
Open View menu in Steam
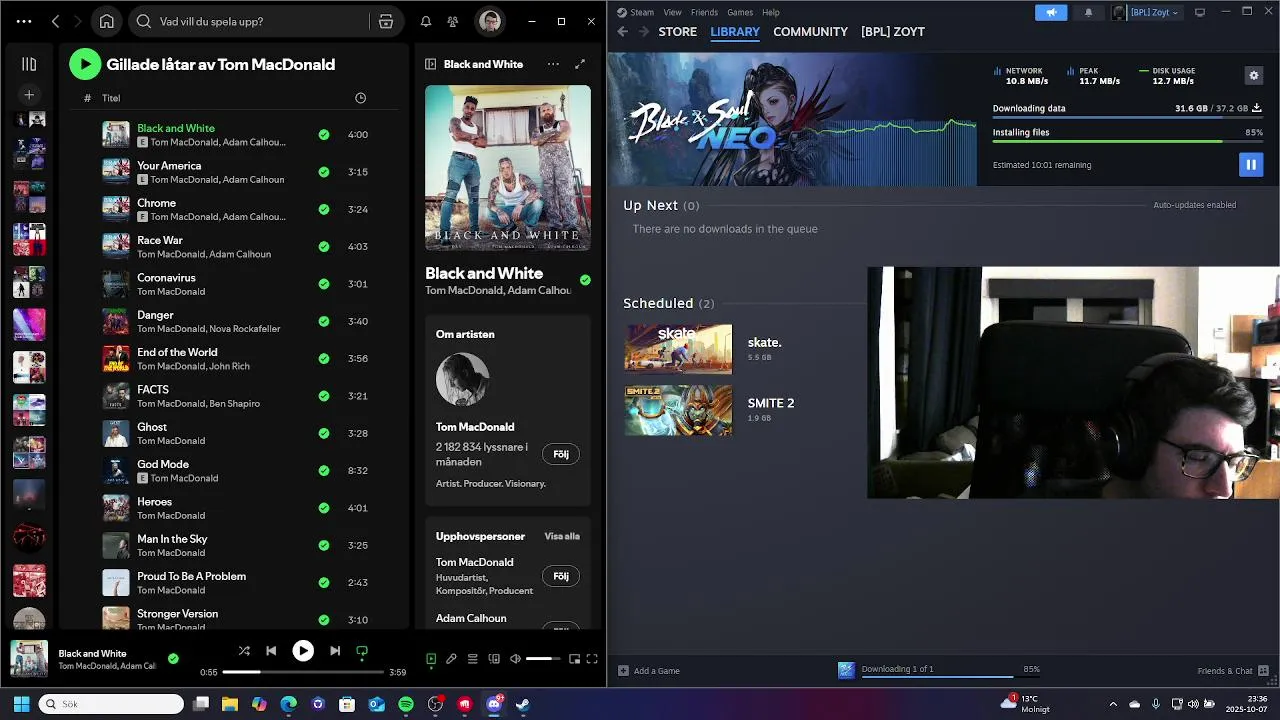[x=673, y=12]
